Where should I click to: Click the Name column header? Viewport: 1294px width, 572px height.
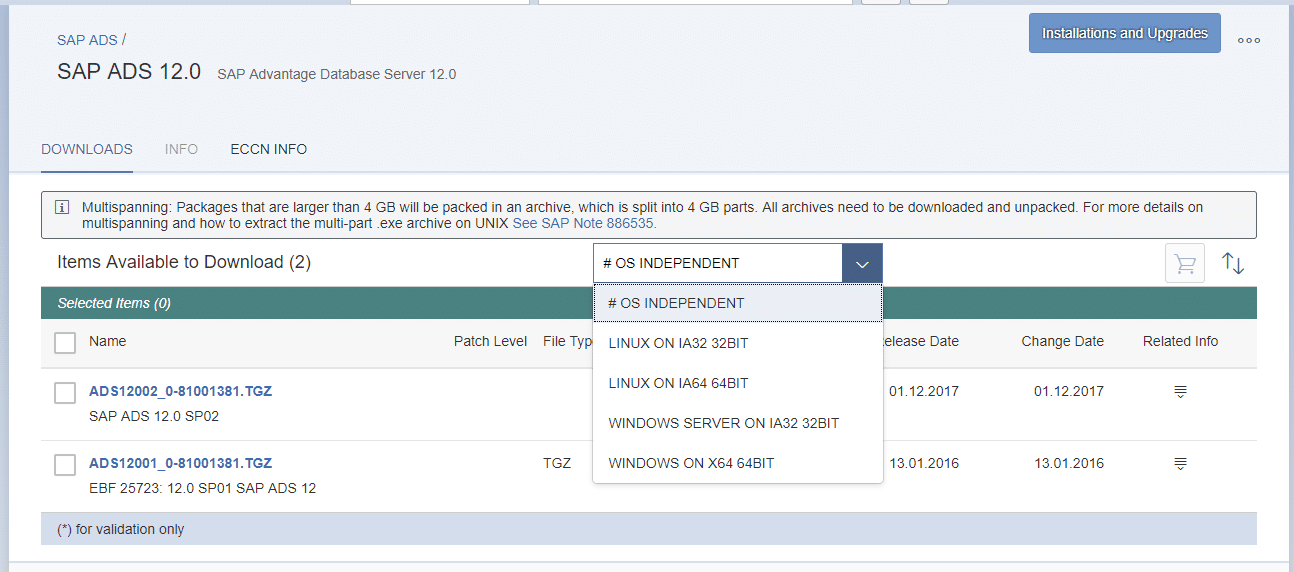point(108,341)
